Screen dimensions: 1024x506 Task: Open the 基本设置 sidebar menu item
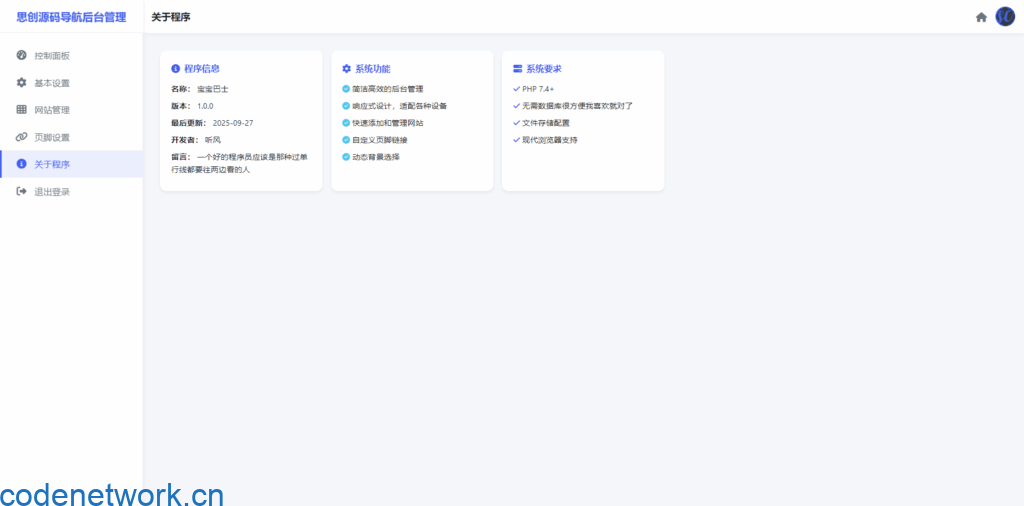pos(52,83)
